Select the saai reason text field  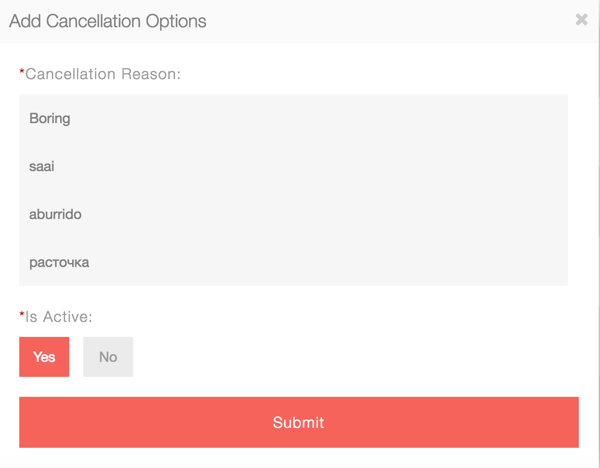pyautogui.click(x=293, y=167)
